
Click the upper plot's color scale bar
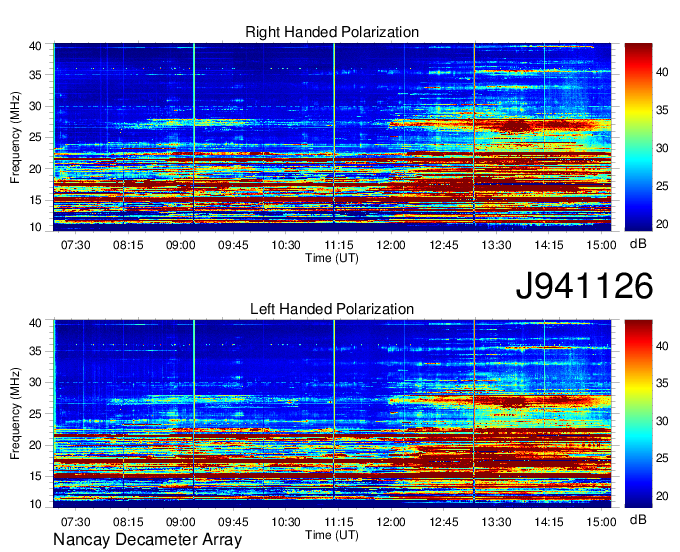(638, 137)
